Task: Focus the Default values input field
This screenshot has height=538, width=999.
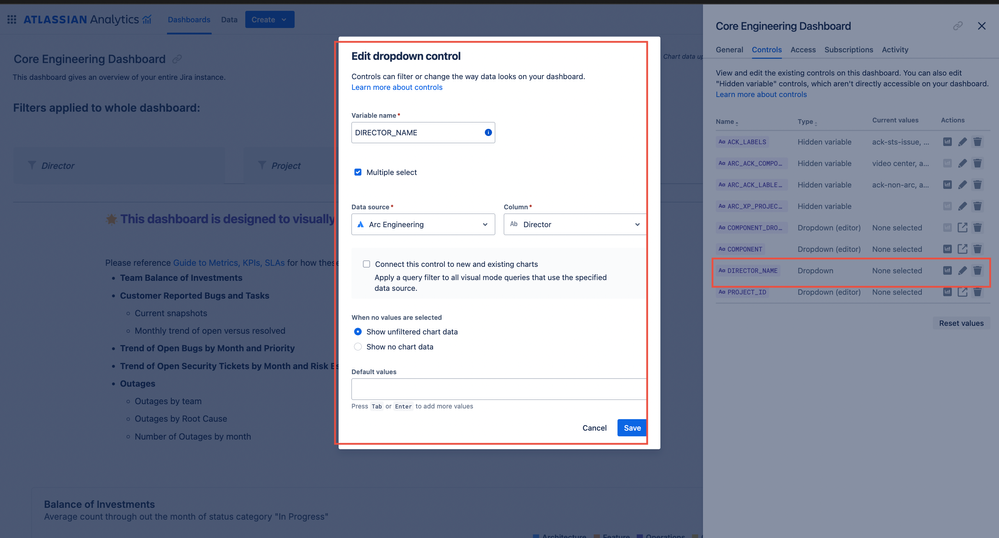Action: 498,389
